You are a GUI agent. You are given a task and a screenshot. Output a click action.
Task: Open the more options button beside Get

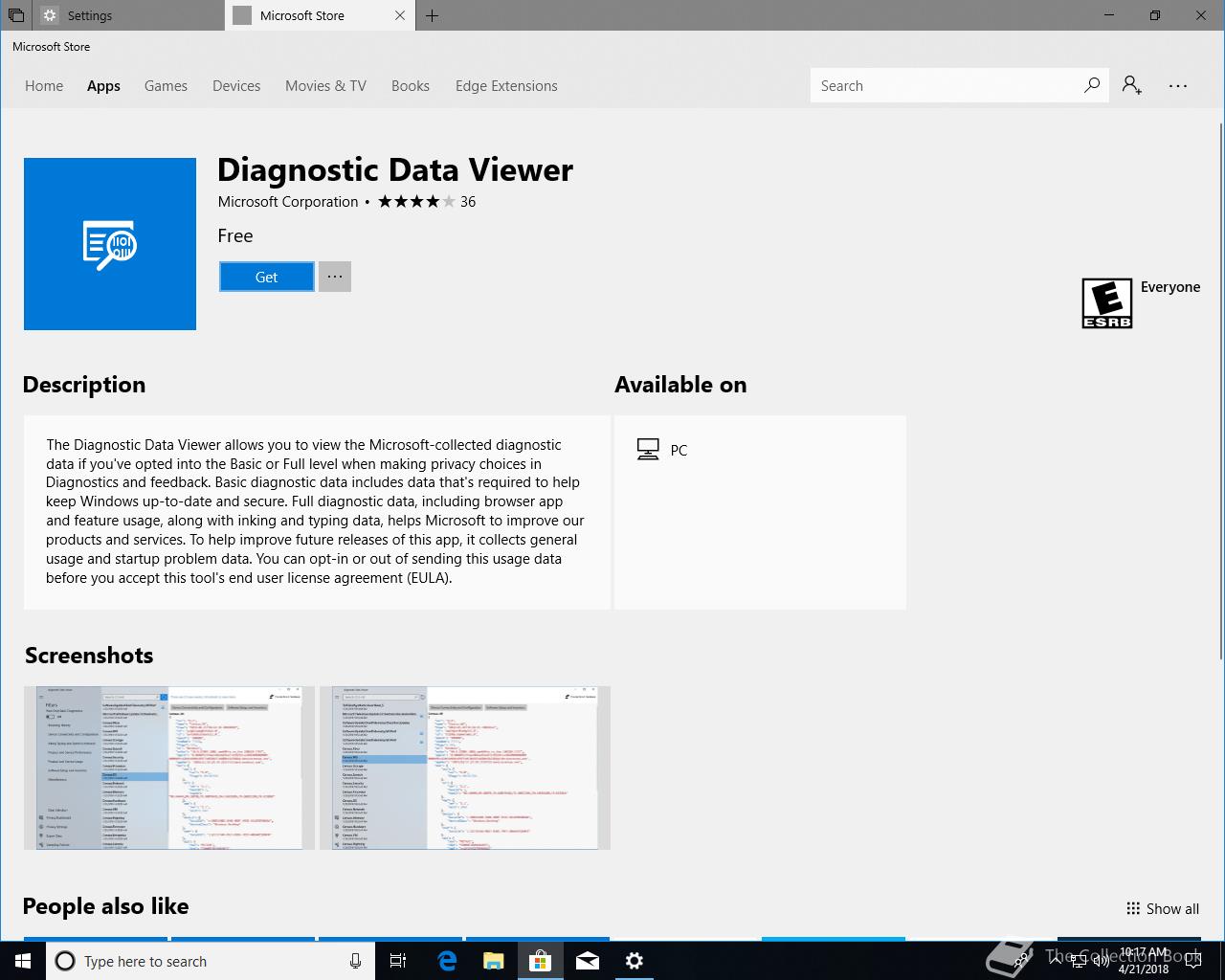(334, 277)
